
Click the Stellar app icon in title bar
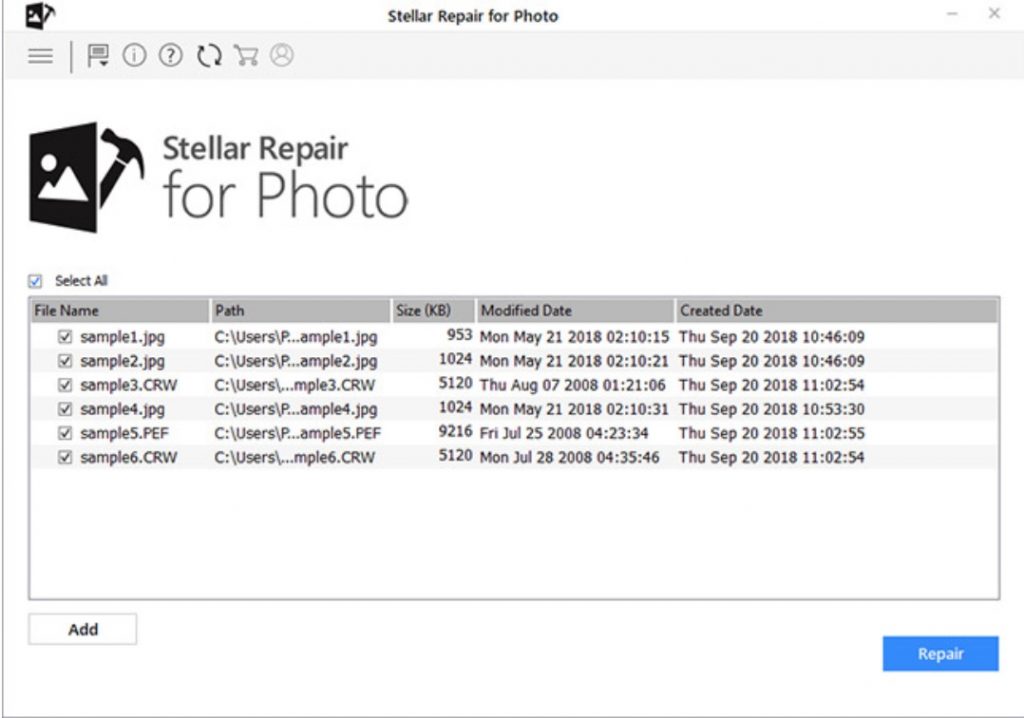tap(40, 15)
